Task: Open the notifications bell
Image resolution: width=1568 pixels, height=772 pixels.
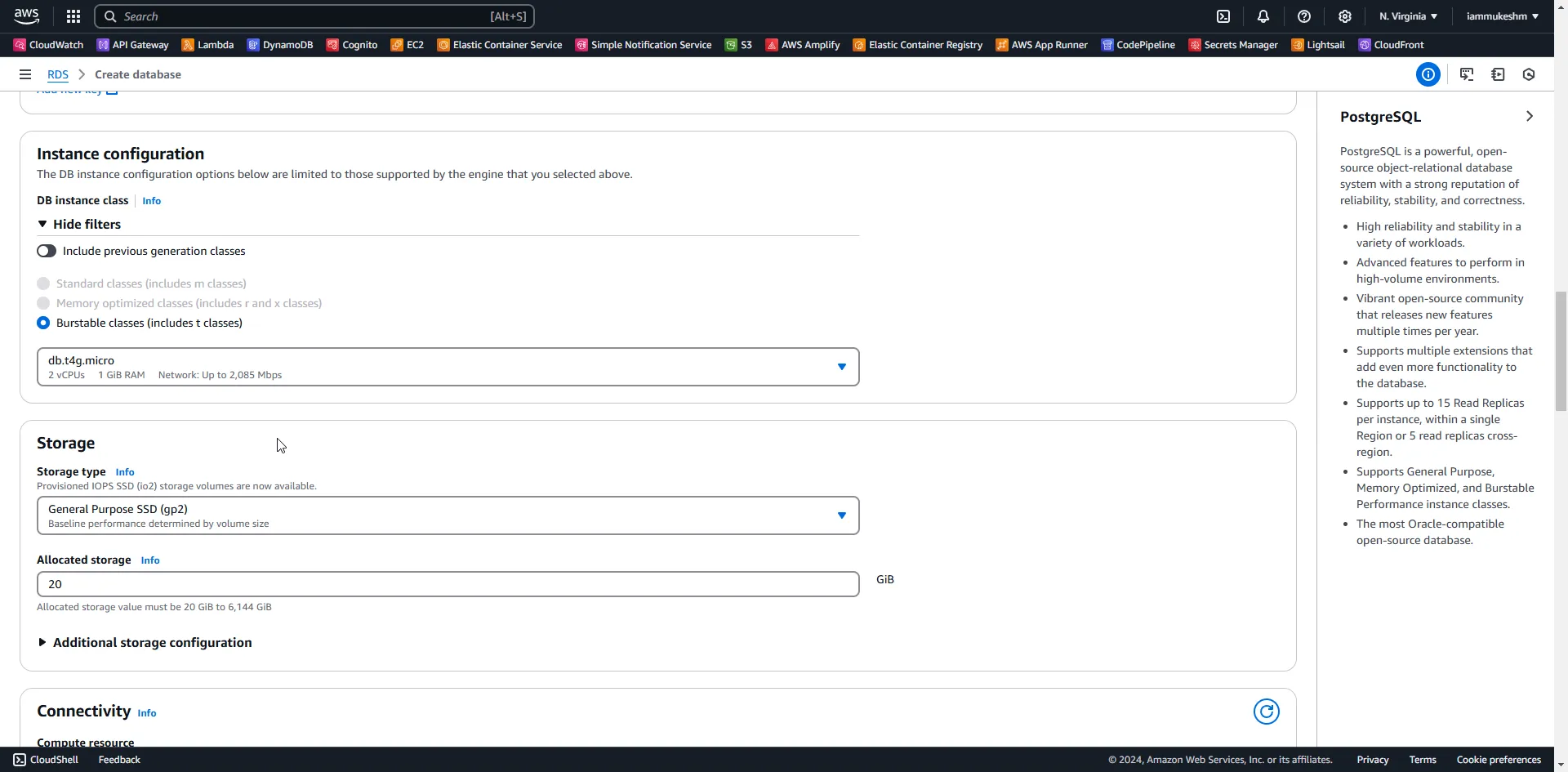Action: coord(1263,16)
